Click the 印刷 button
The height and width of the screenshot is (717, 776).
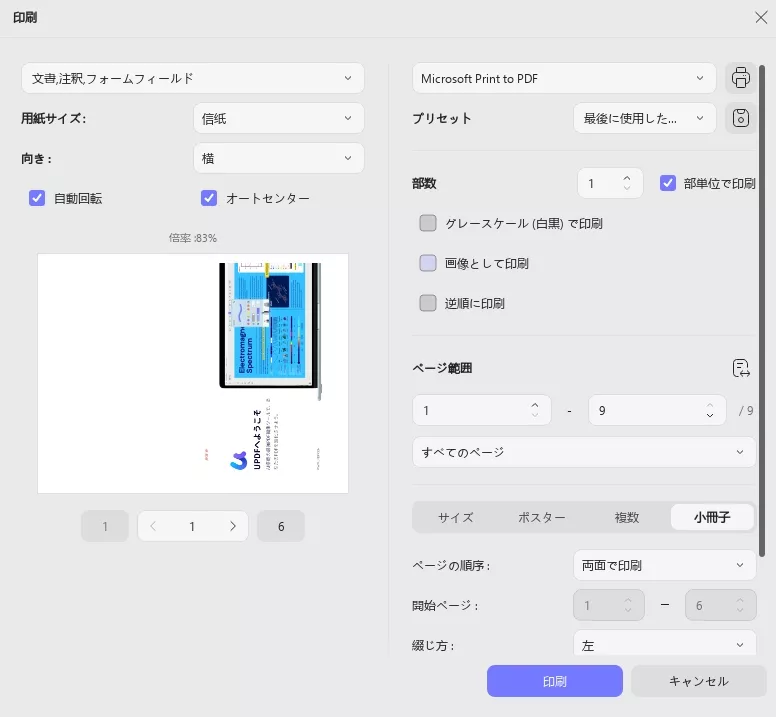pyautogui.click(x=555, y=681)
